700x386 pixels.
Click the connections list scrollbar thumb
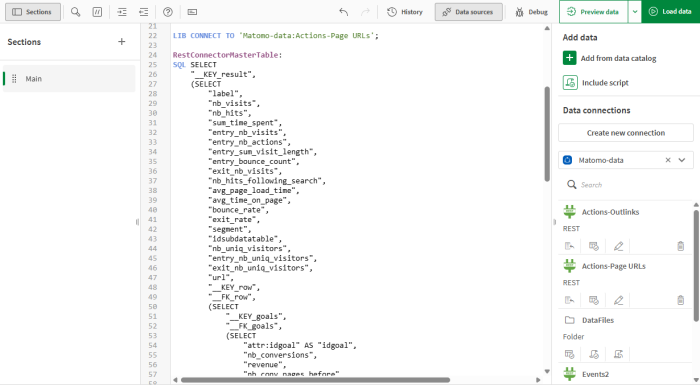point(696,265)
